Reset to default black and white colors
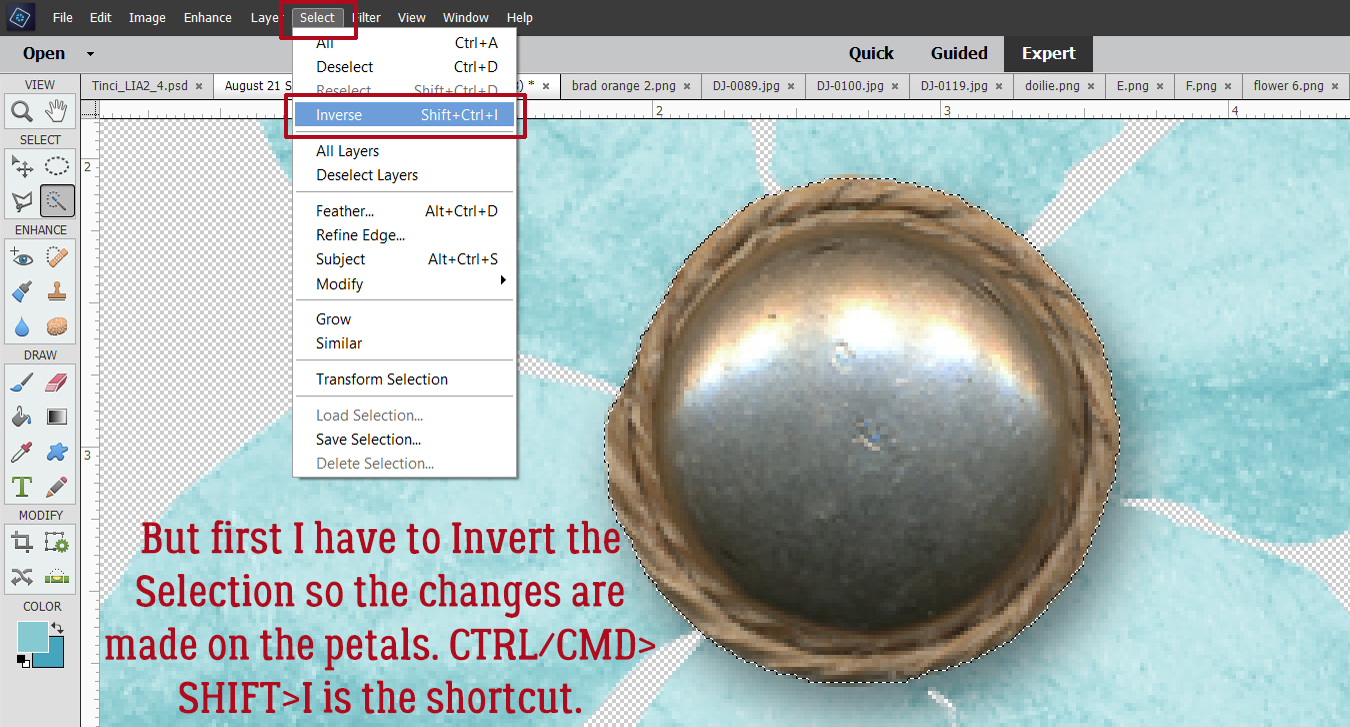 click(x=23, y=660)
